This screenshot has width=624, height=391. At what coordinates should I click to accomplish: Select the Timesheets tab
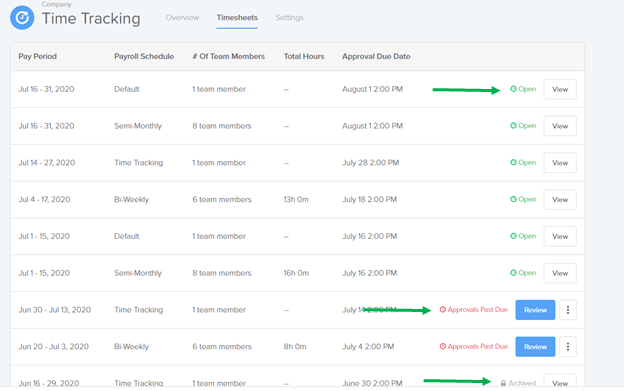pos(237,18)
